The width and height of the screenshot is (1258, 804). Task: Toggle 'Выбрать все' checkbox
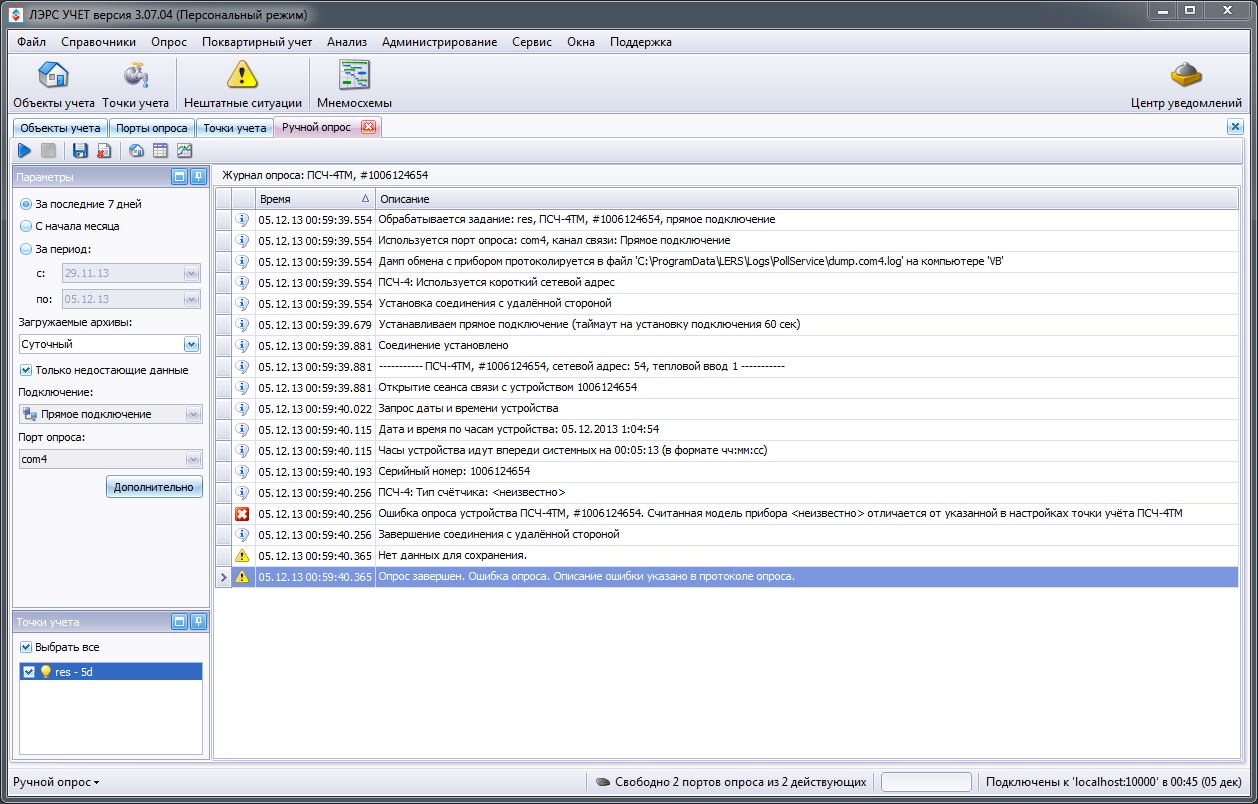click(x=26, y=647)
